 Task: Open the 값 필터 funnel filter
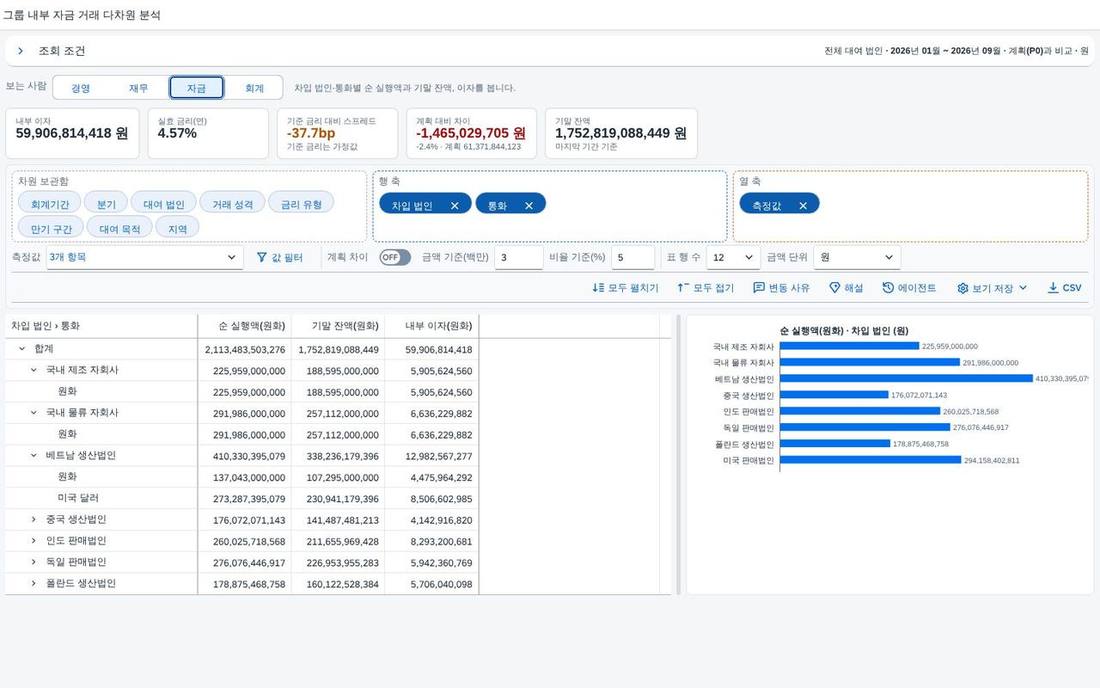280,257
